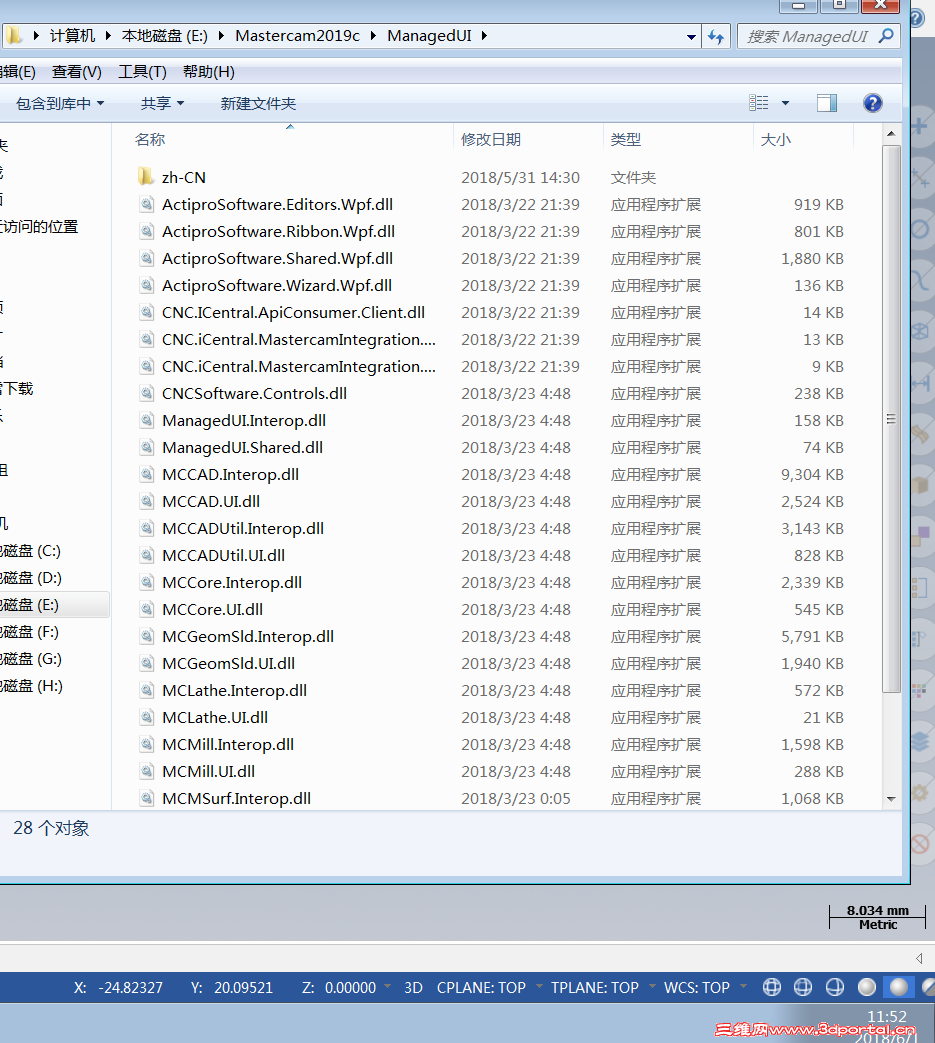
Task: Click the 新建文件夹 button
Action: 258,103
